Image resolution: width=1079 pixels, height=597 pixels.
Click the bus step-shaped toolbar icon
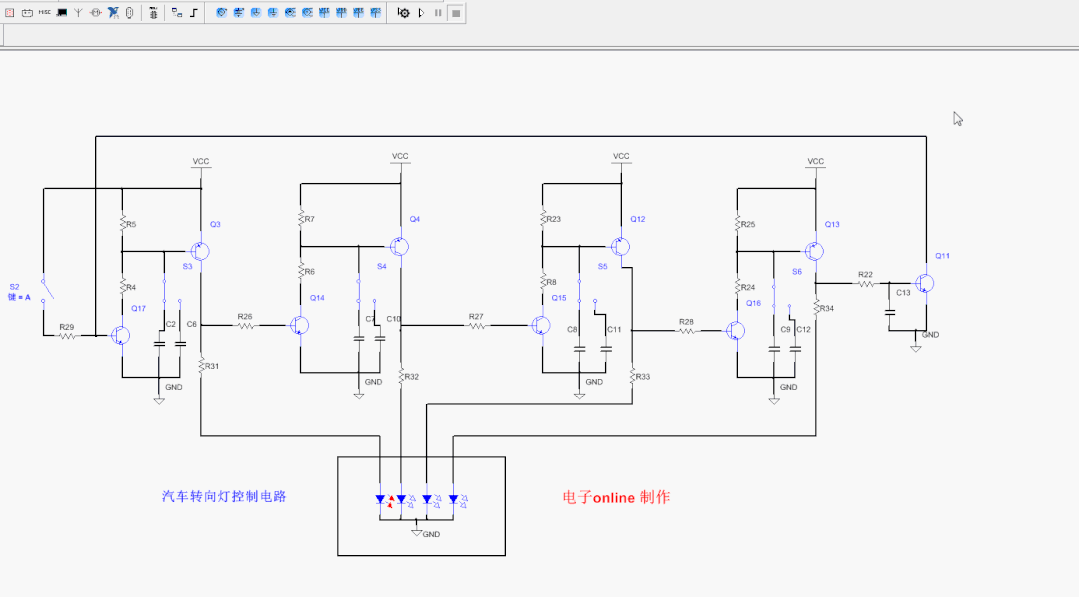pos(194,13)
